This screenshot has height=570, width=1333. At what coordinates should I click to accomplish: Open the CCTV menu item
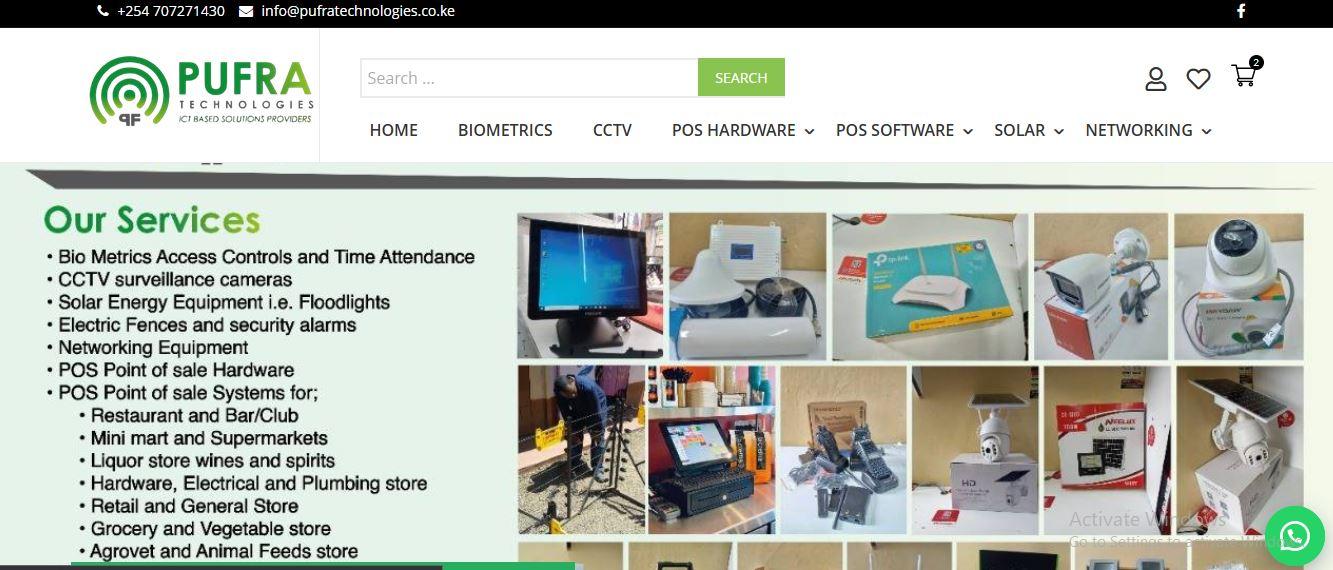tap(612, 131)
